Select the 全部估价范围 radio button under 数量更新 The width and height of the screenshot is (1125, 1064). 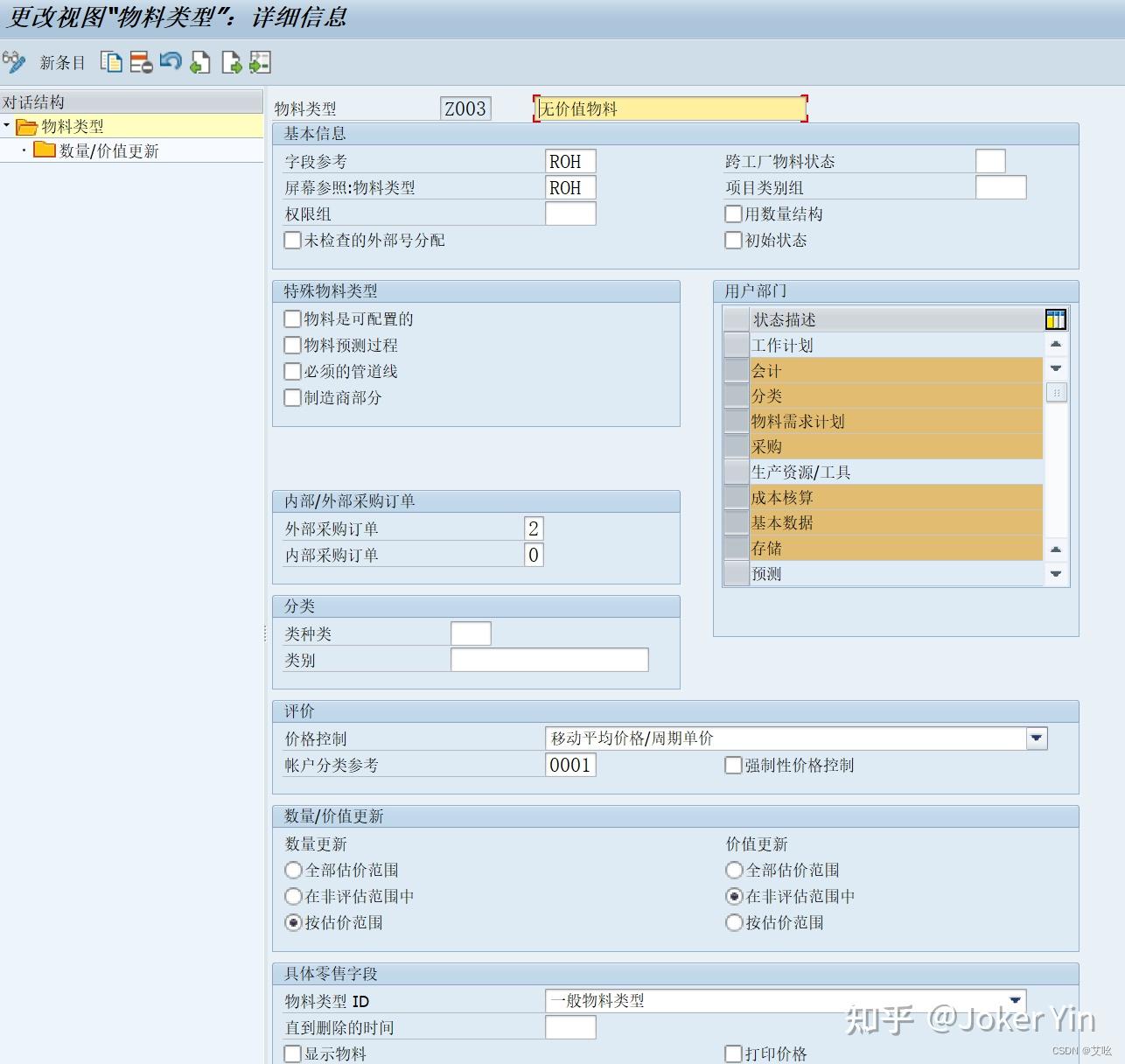point(293,870)
